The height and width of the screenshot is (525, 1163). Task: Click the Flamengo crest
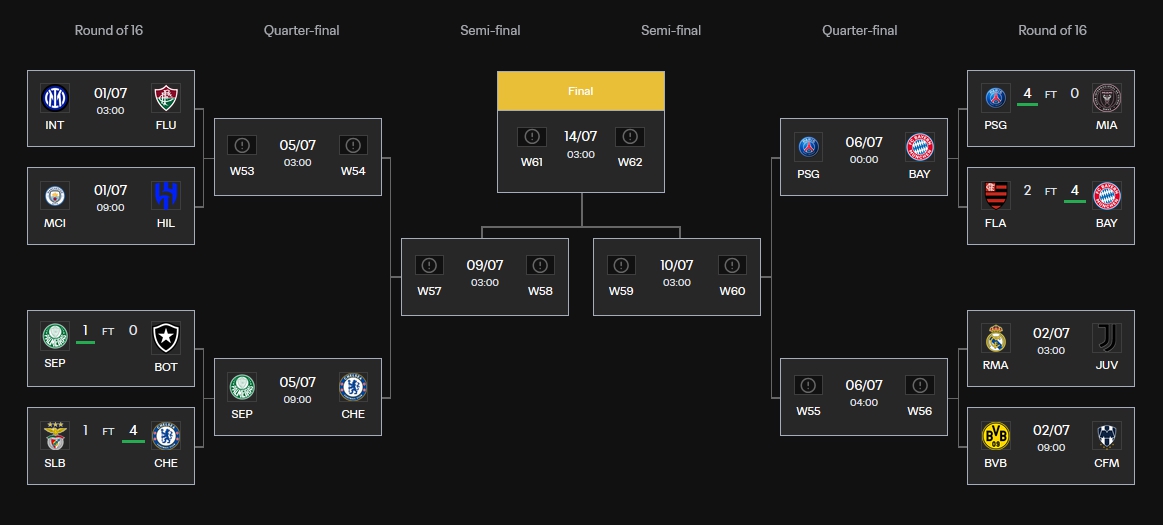tap(995, 195)
